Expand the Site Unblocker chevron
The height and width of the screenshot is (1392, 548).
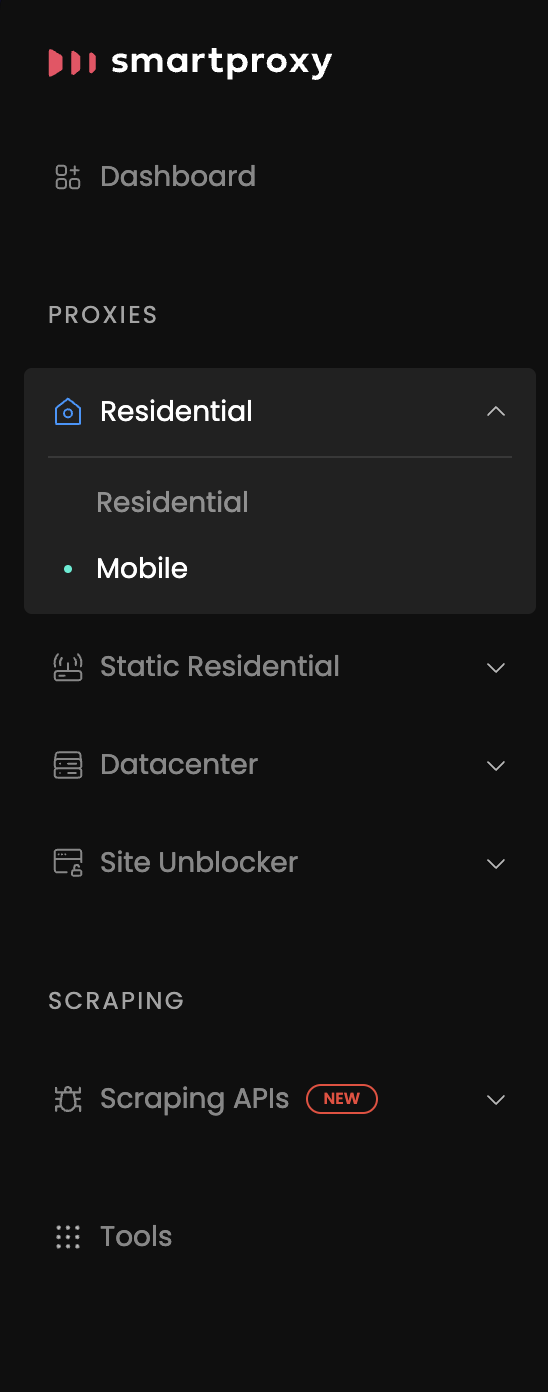point(496,863)
